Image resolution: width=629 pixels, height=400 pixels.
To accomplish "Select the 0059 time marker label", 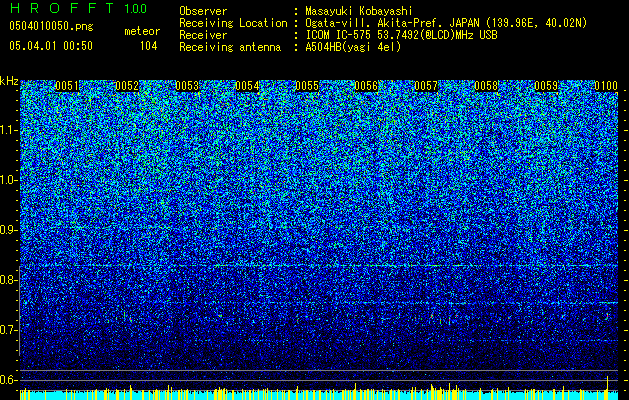I will click(546, 86).
